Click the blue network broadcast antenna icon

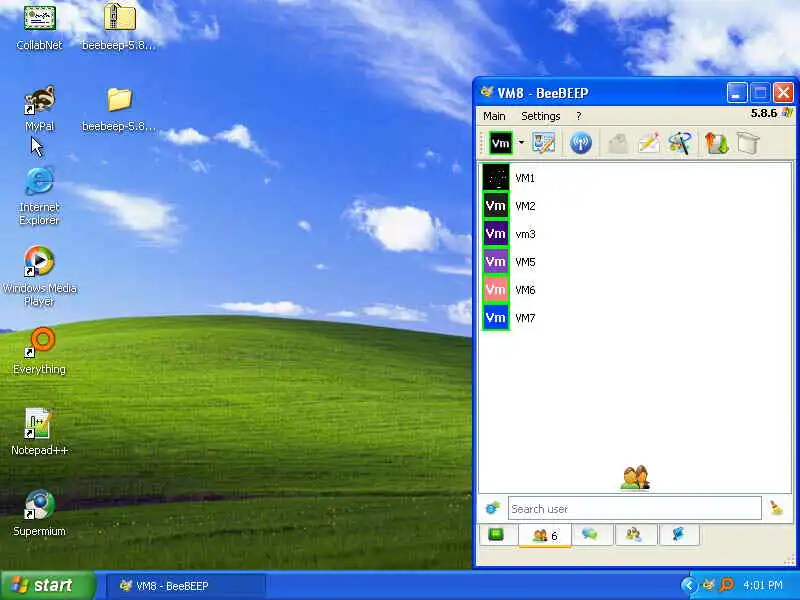(581, 143)
